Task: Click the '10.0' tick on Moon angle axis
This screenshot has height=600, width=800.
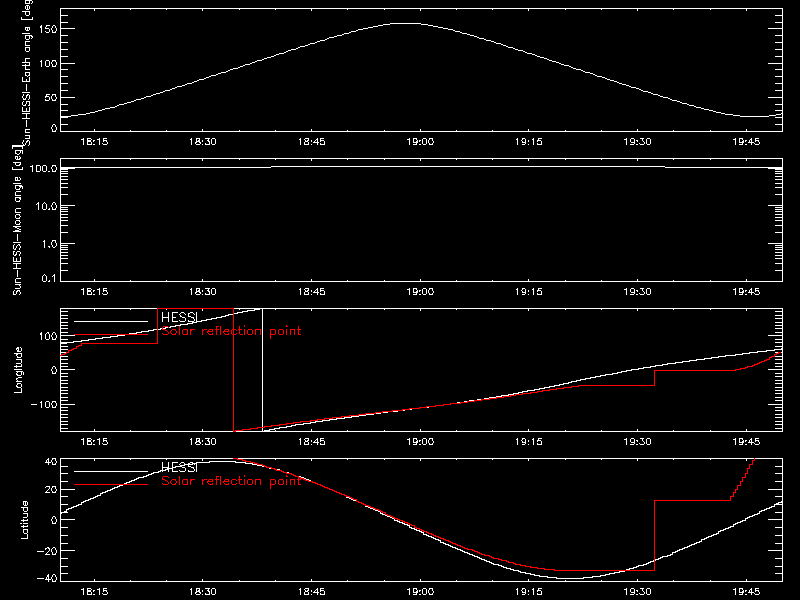Action: click(x=46, y=206)
